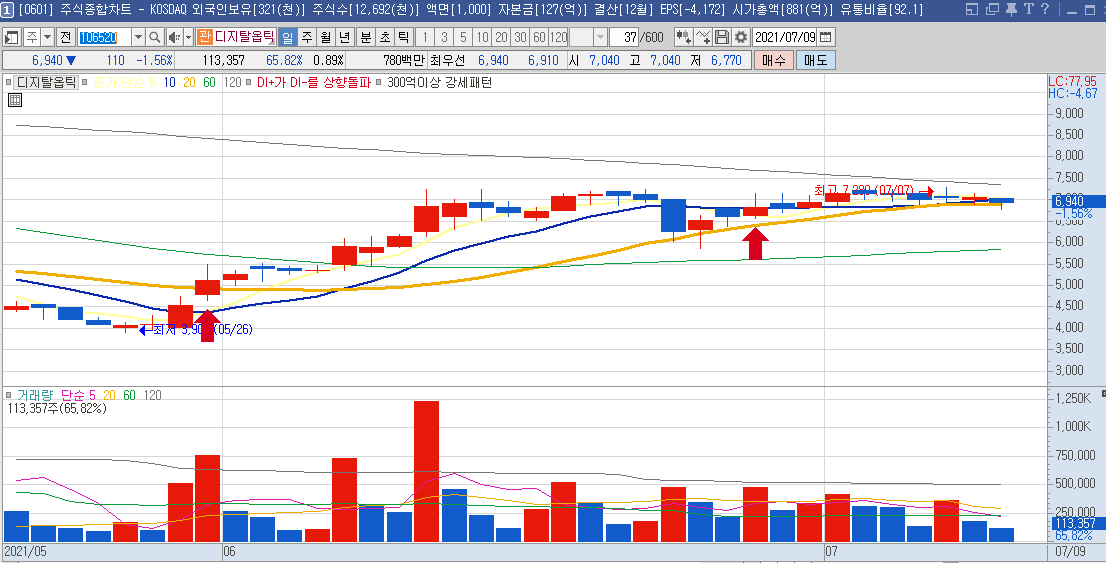Viewport: 1106px width, 563px height.
Task: Select interval button 120 in toolbar
Action: click(559, 37)
